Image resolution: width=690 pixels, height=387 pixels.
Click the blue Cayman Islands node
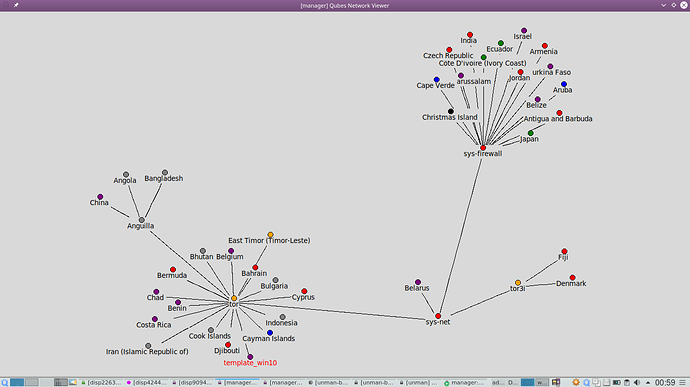click(270, 333)
